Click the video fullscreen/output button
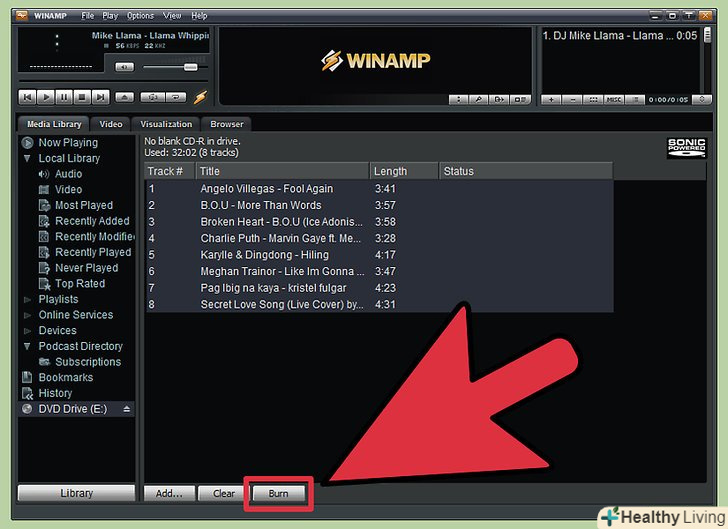 [499, 99]
